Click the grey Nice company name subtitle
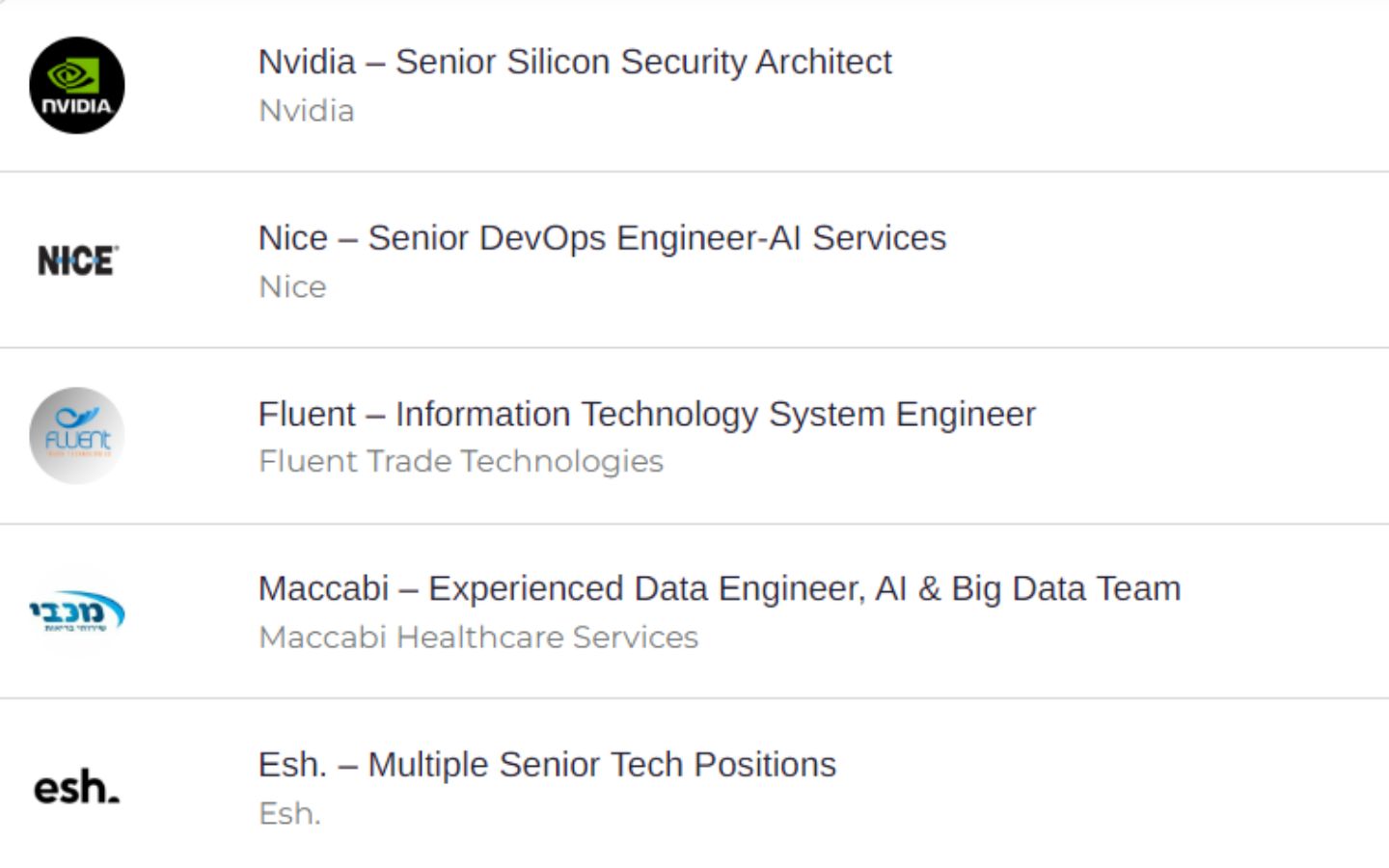The width and height of the screenshot is (1389, 868). pyautogui.click(x=292, y=287)
